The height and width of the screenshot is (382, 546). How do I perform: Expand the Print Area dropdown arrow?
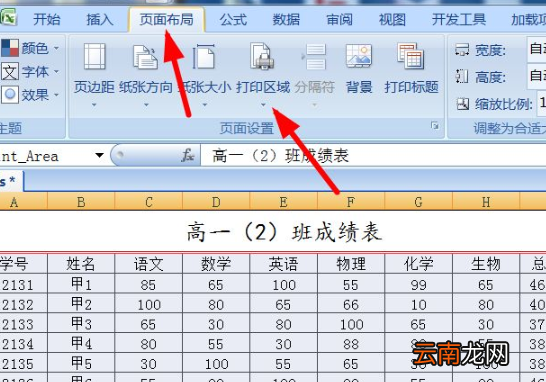[x=263, y=105]
